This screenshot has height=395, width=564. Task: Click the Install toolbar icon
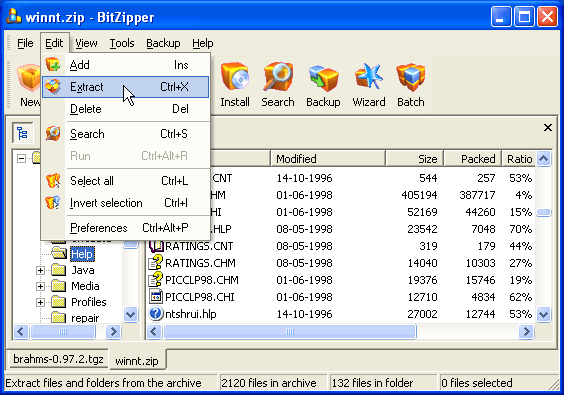click(235, 76)
